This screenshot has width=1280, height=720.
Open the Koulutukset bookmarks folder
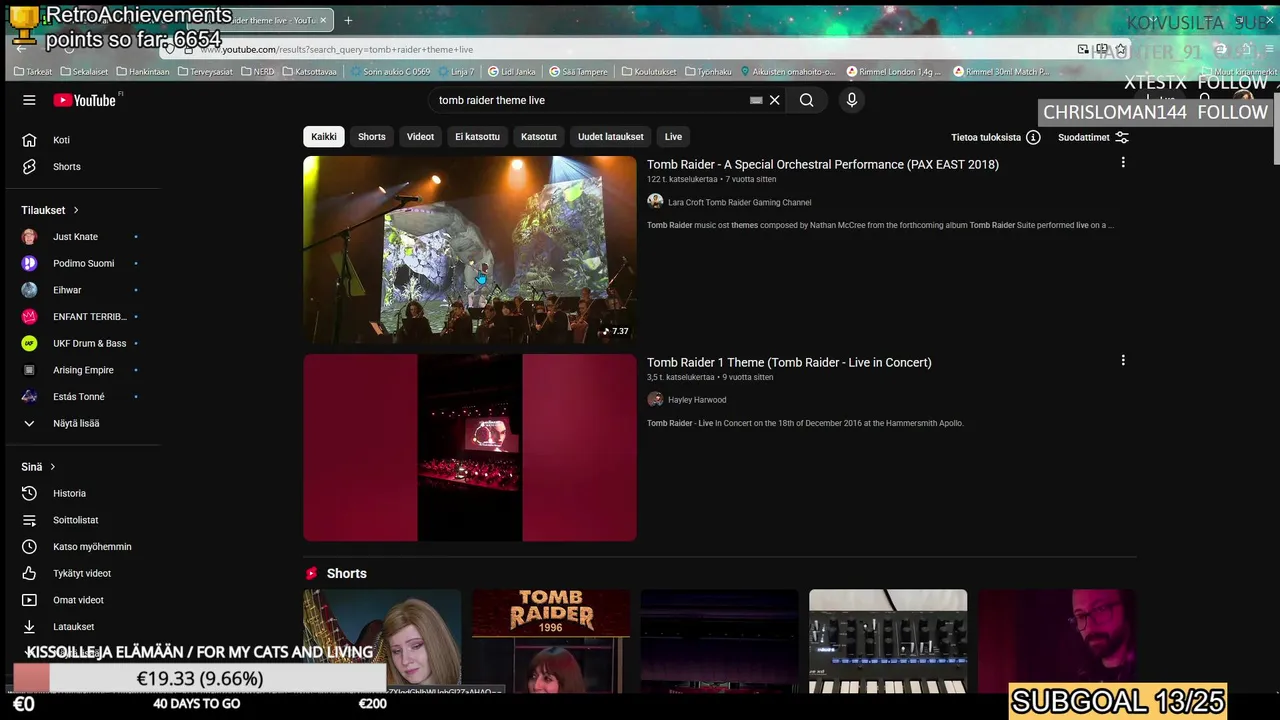click(649, 72)
